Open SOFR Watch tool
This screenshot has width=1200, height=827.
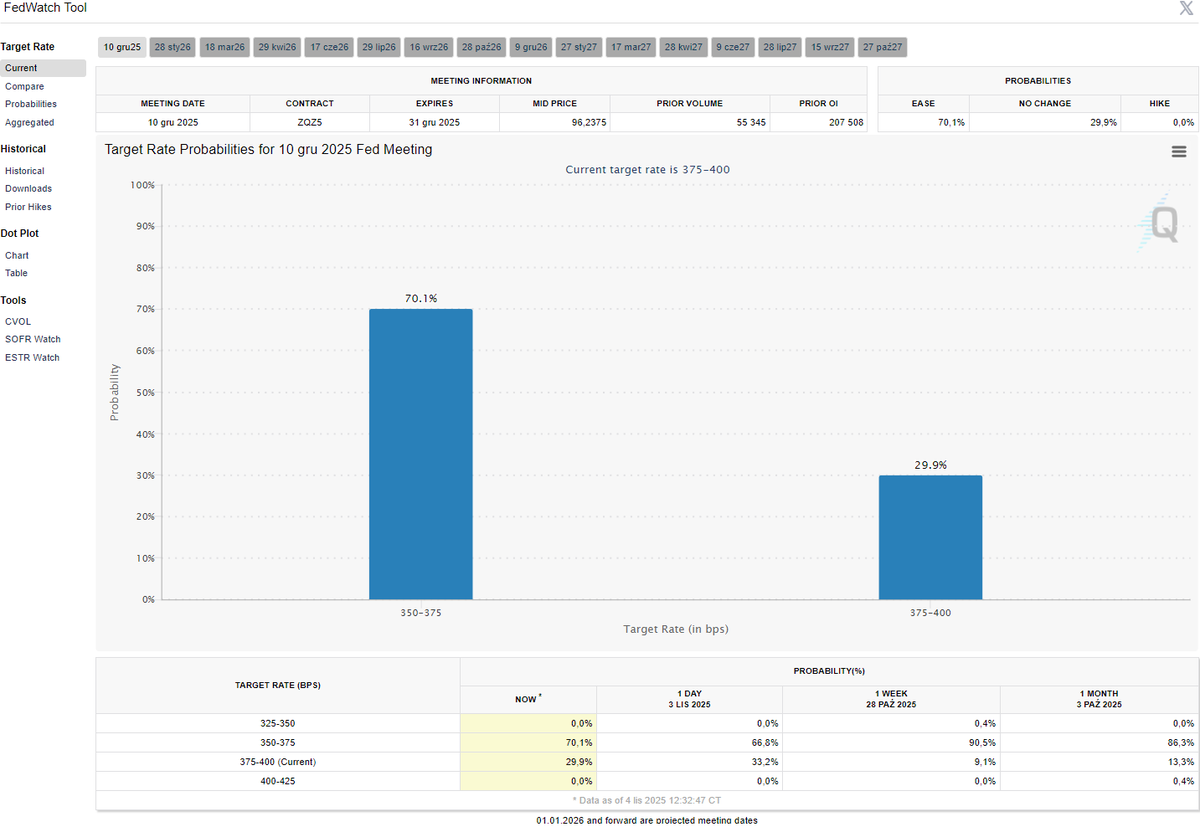click(x=33, y=340)
